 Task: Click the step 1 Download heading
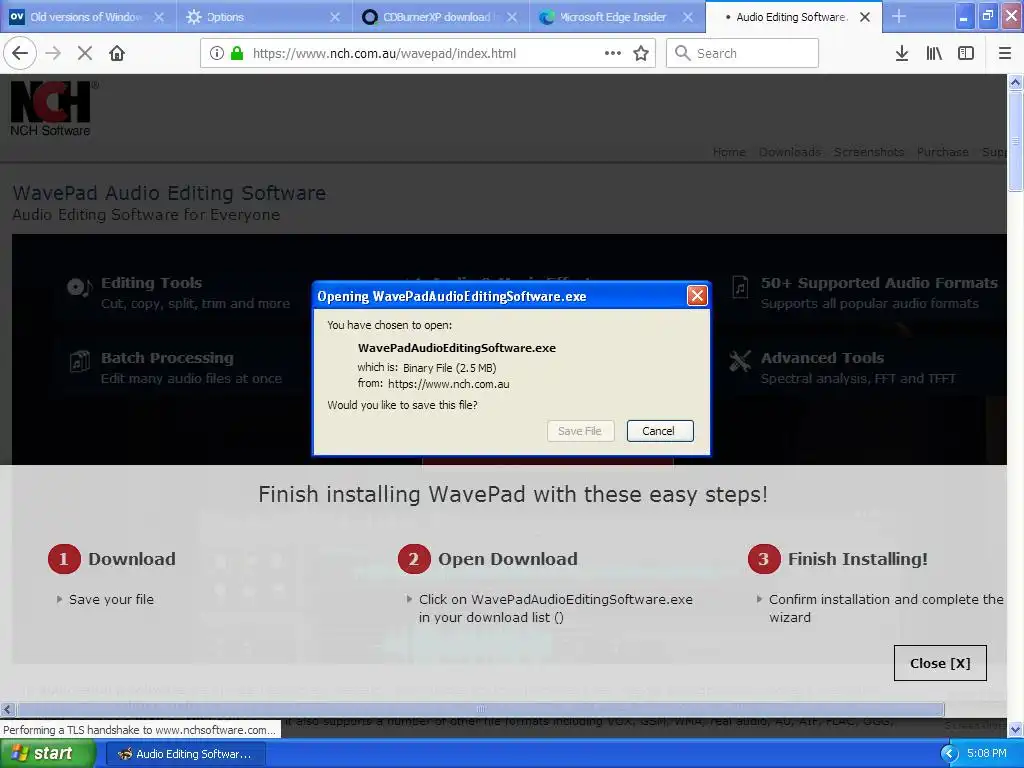132,559
